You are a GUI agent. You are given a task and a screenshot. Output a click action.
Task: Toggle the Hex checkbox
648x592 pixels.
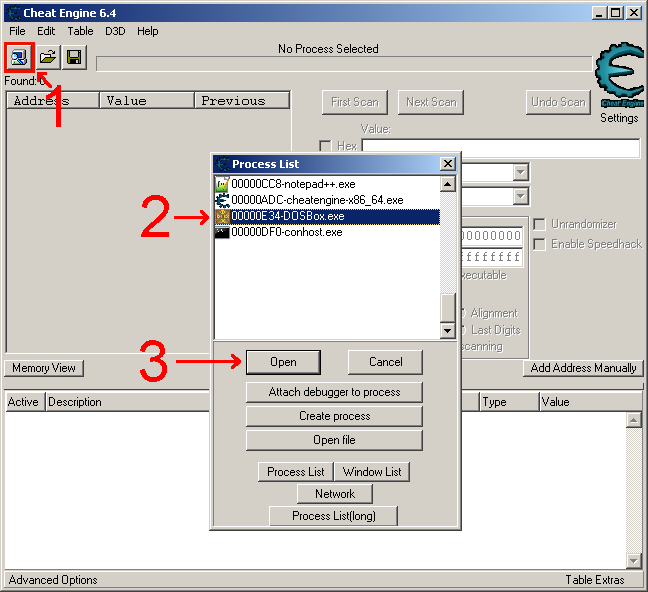[325, 146]
